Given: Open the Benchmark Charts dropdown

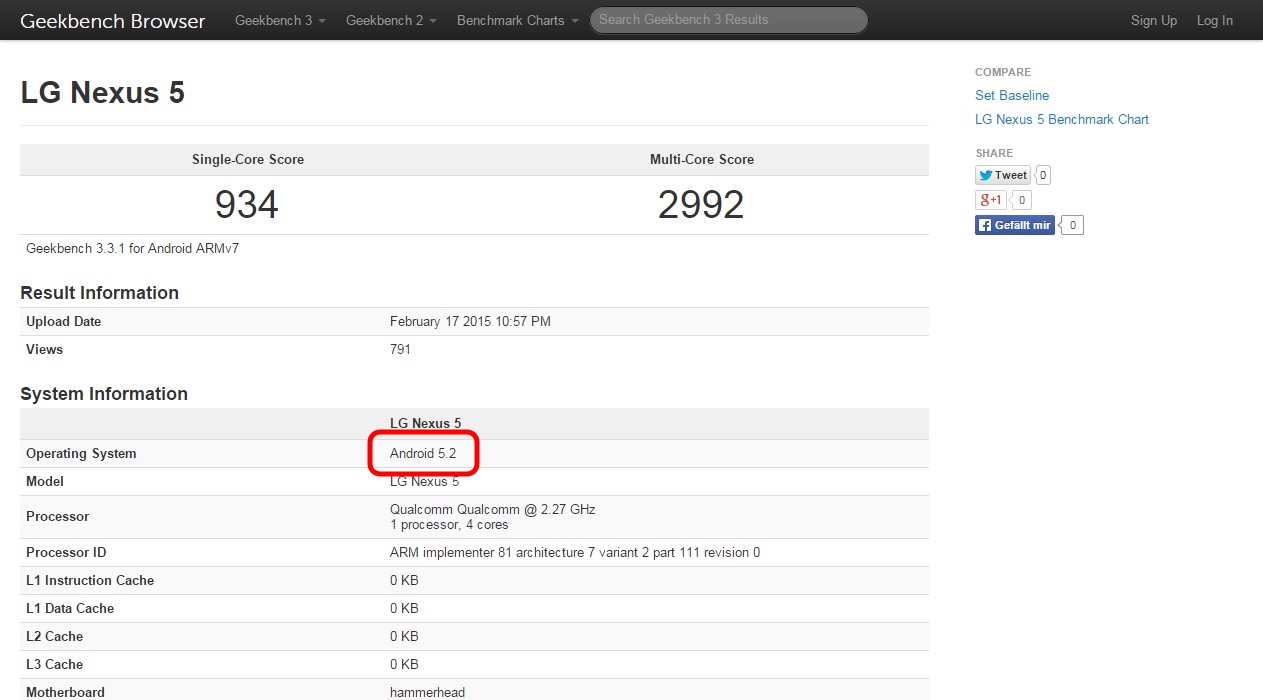Looking at the screenshot, I should (517, 20).
